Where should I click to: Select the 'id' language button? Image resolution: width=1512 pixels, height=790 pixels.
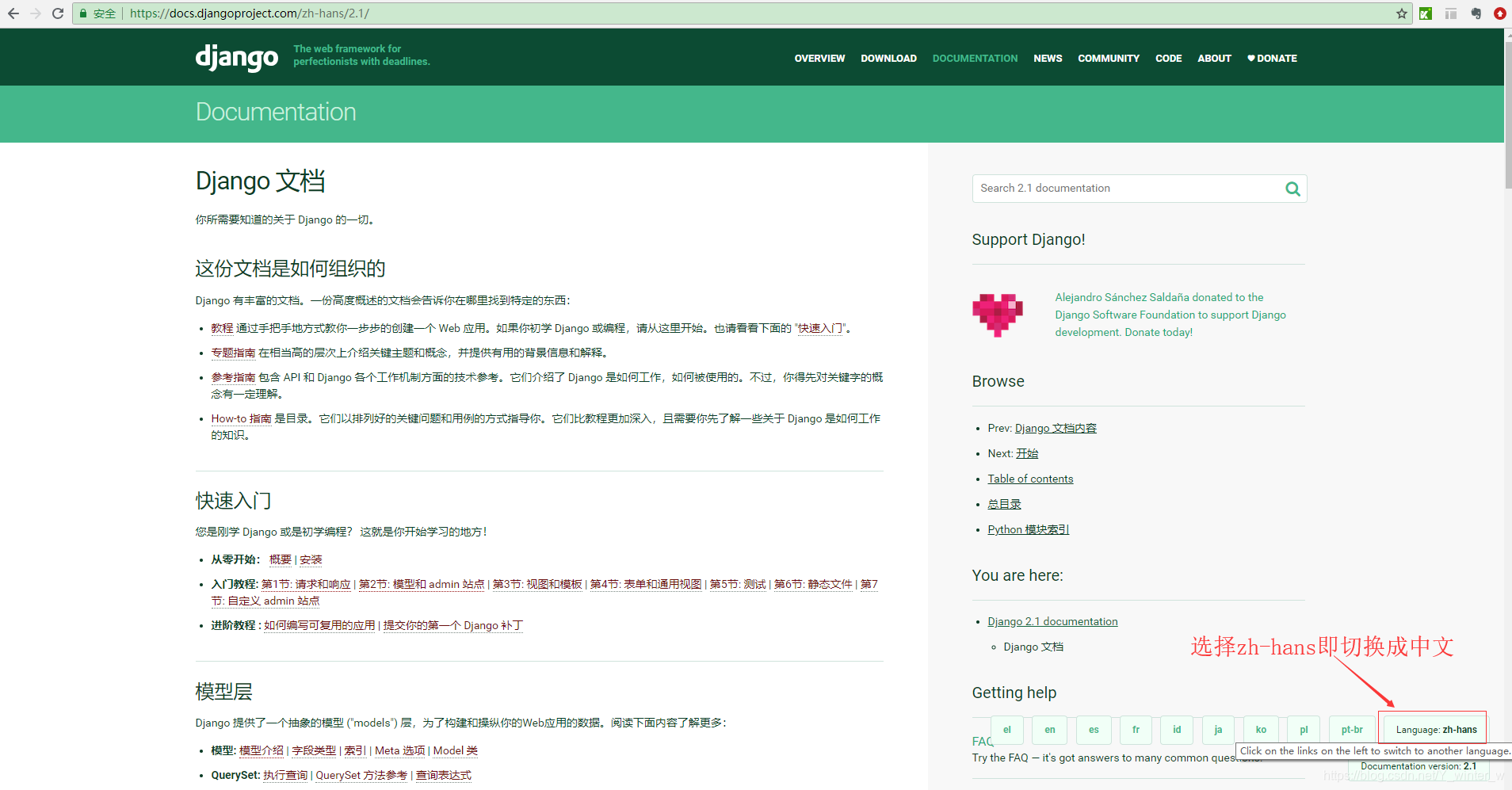[1177, 730]
